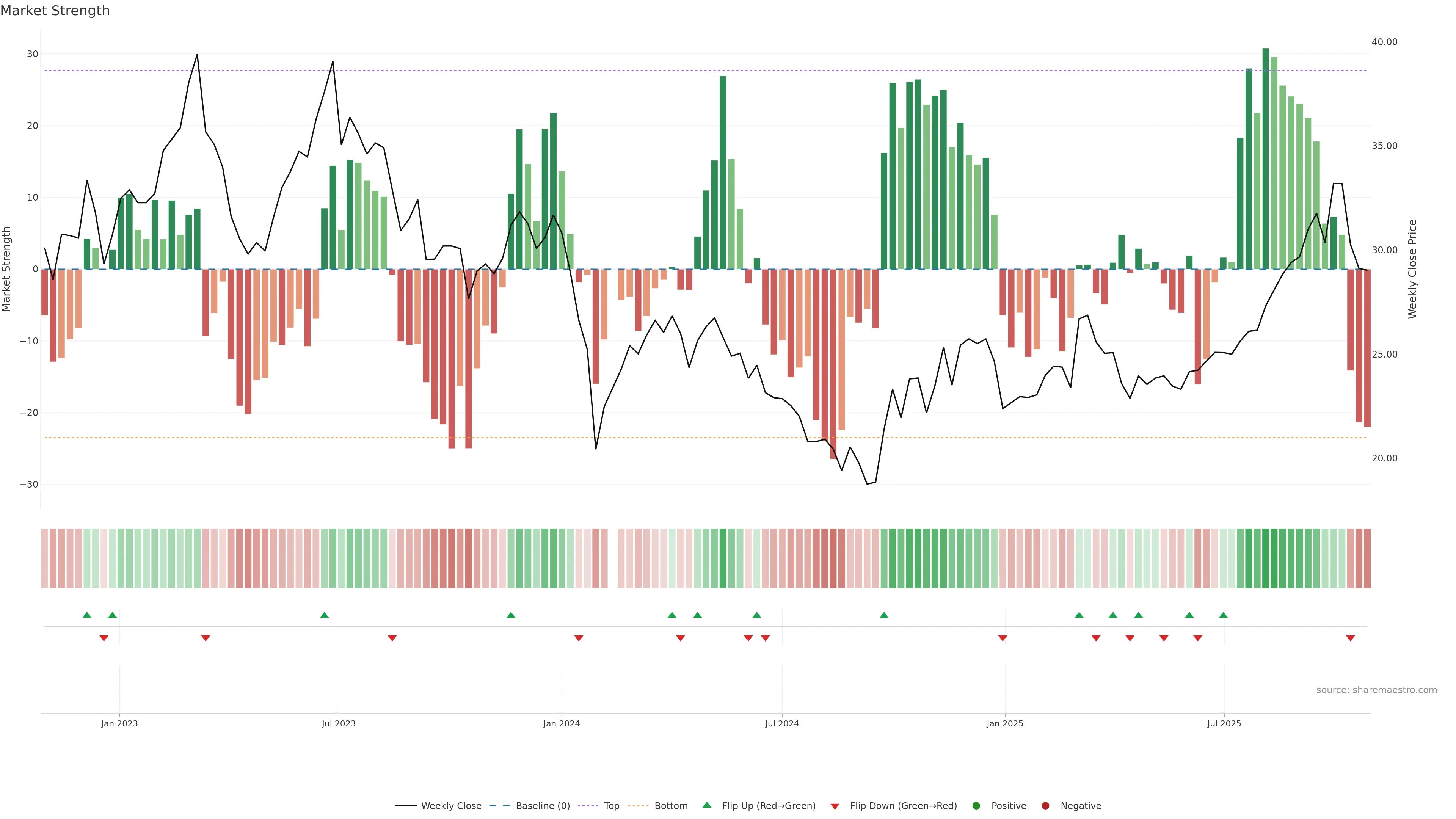
Task: Click the Jan 2024 x-axis label
Action: pos(561,723)
